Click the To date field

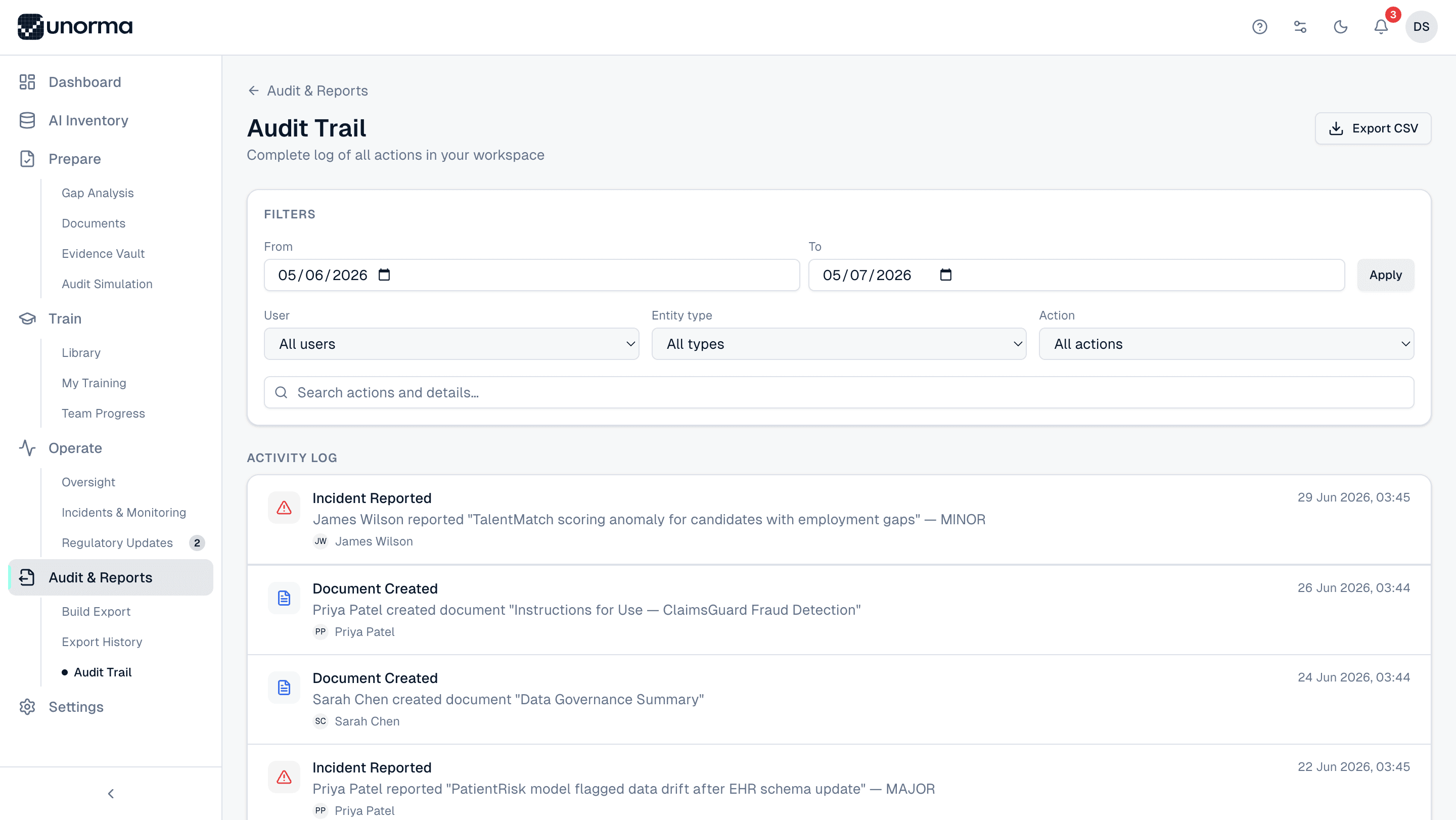(1076, 275)
